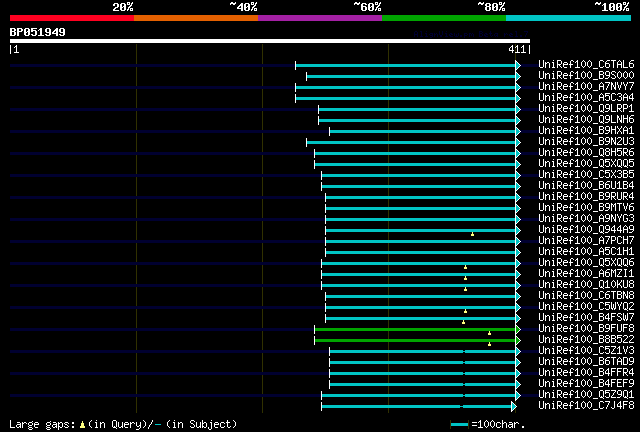Select the UniRef100_A7NVY7 label
Screen dimensions: 640x432
[x=586, y=86]
